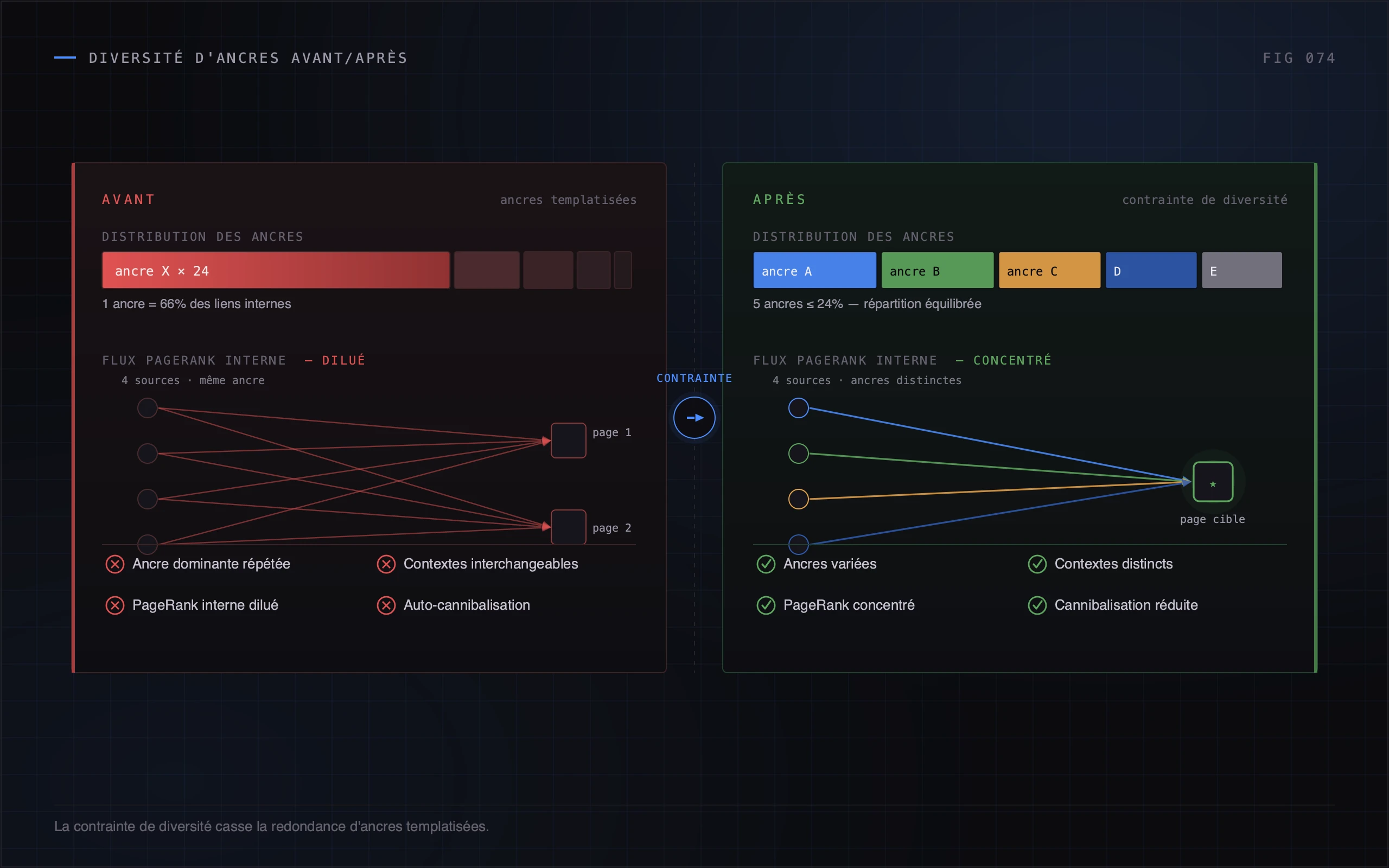Click the blue source circle in Après flow

(798, 408)
